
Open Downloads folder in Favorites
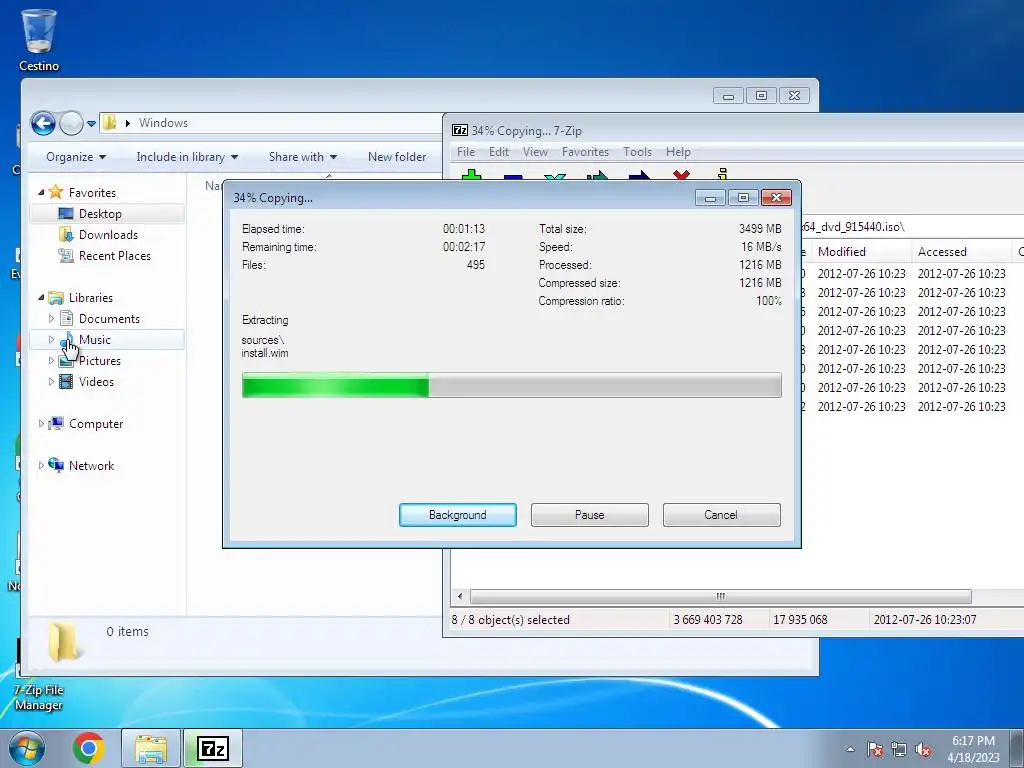pos(106,234)
